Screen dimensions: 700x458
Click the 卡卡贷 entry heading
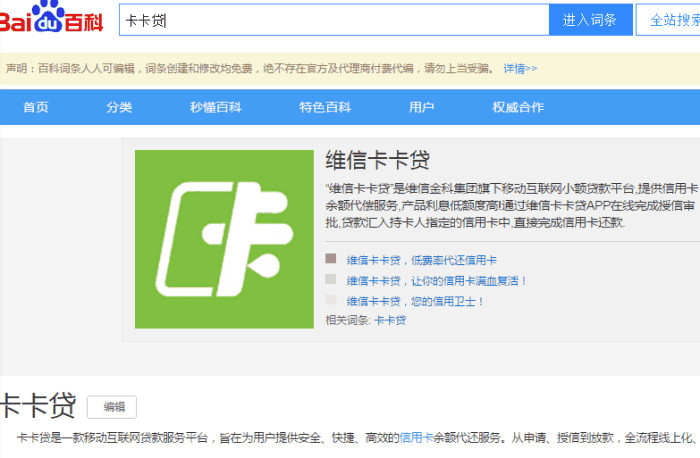tap(38, 405)
